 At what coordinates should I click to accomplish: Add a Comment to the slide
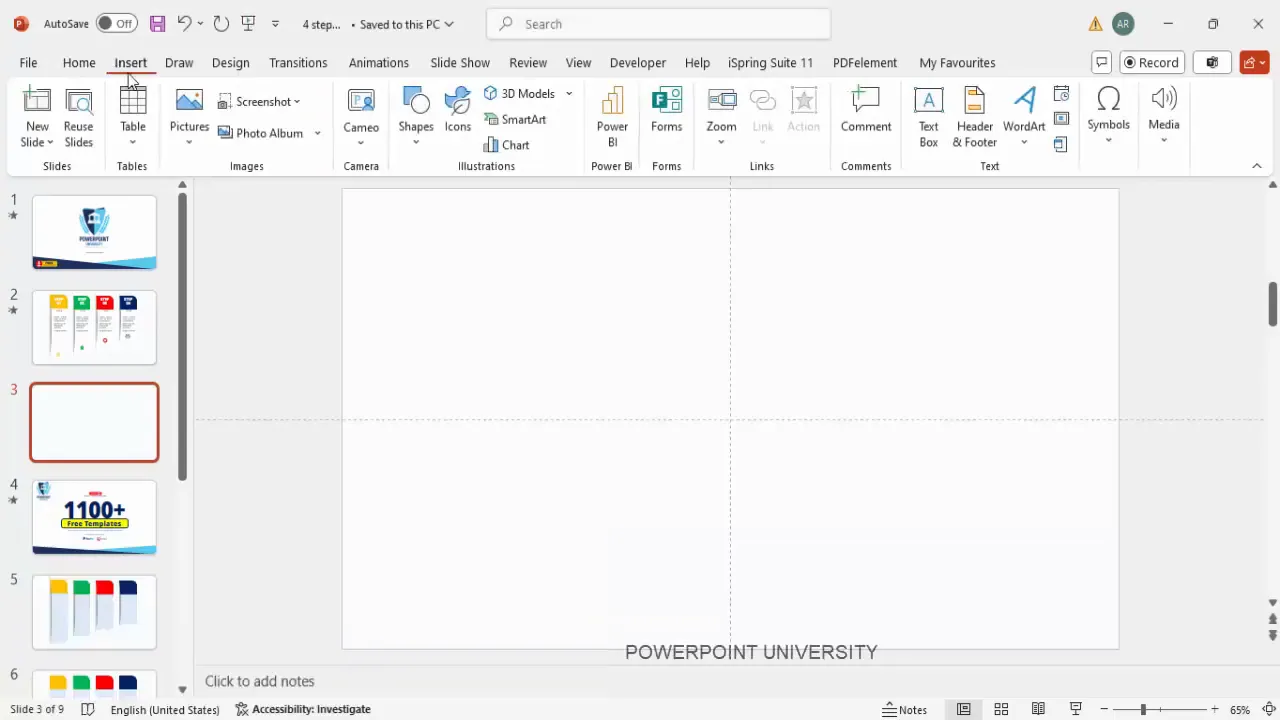click(x=865, y=110)
